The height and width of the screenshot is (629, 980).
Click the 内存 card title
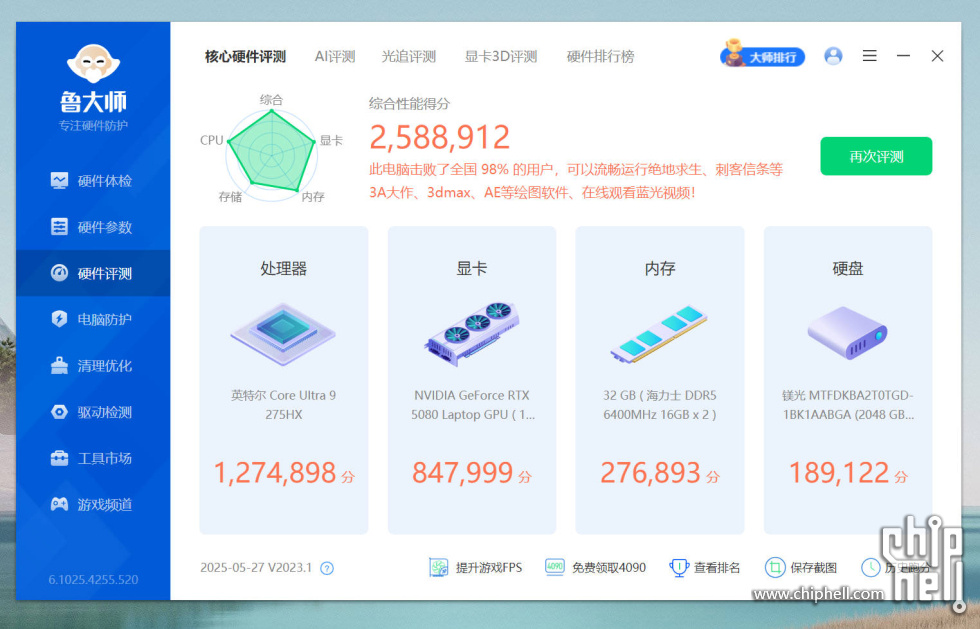click(x=660, y=269)
